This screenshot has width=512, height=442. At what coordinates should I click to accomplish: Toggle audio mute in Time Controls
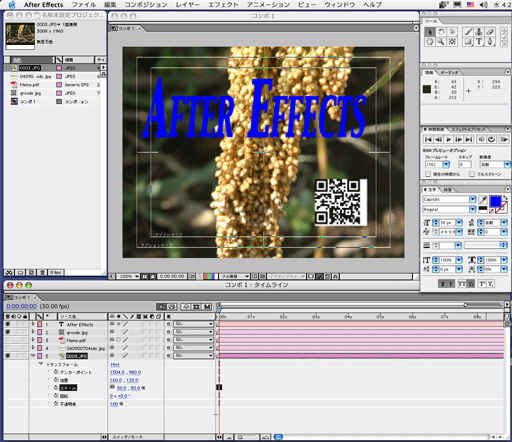[x=481, y=139]
